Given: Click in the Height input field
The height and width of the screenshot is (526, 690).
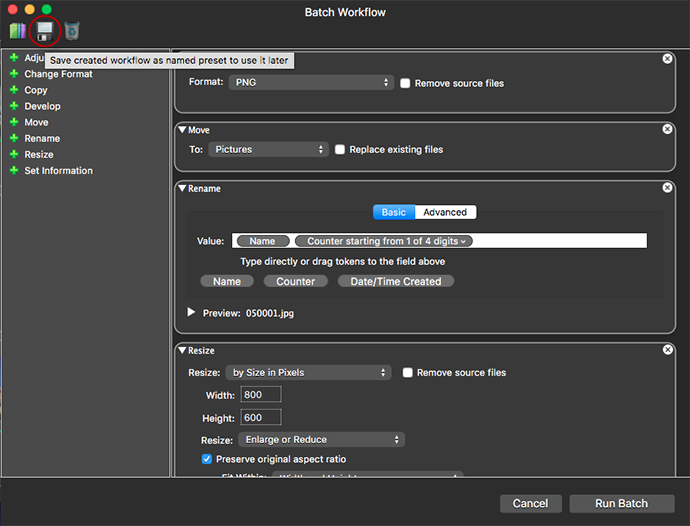Looking at the screenshot, I should tap(261, 417).
